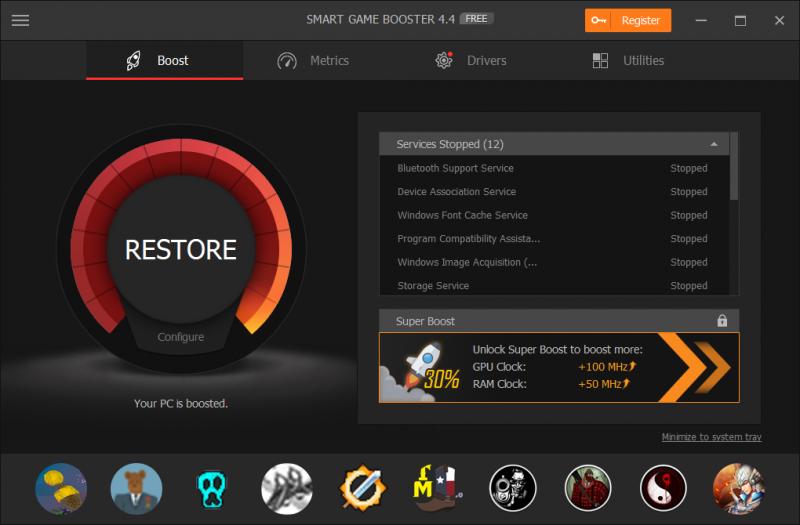Click Stopped status for Windows Font Cache

pos(688,215)
